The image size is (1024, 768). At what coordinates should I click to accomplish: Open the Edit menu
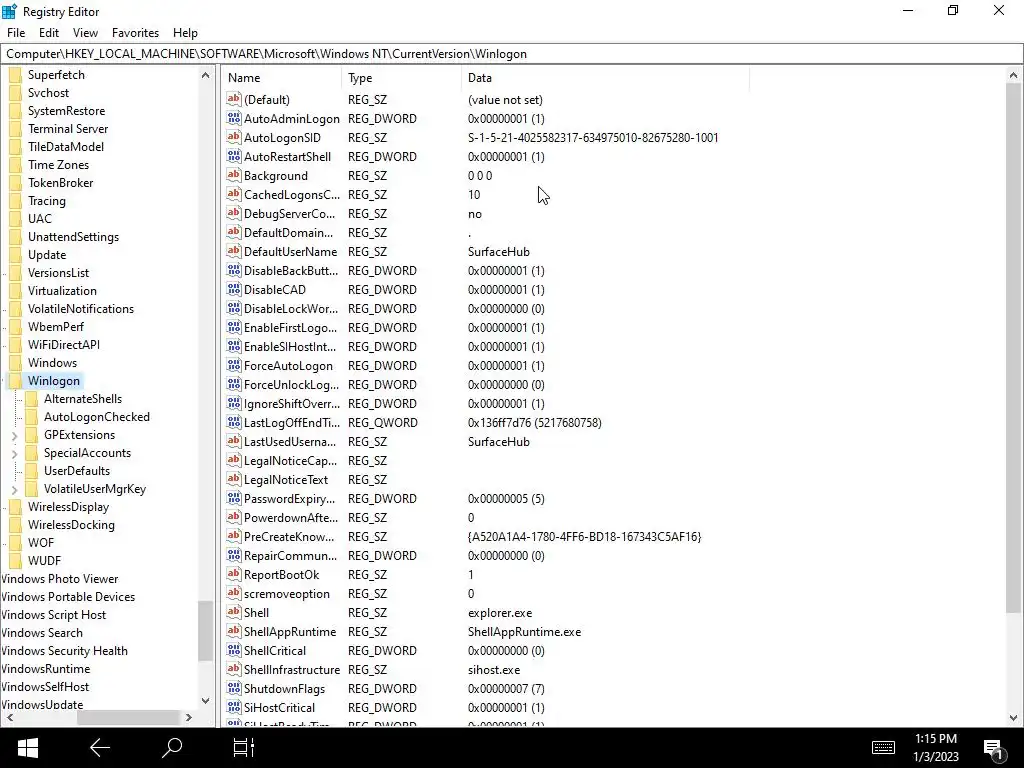(x=49, y=33)
